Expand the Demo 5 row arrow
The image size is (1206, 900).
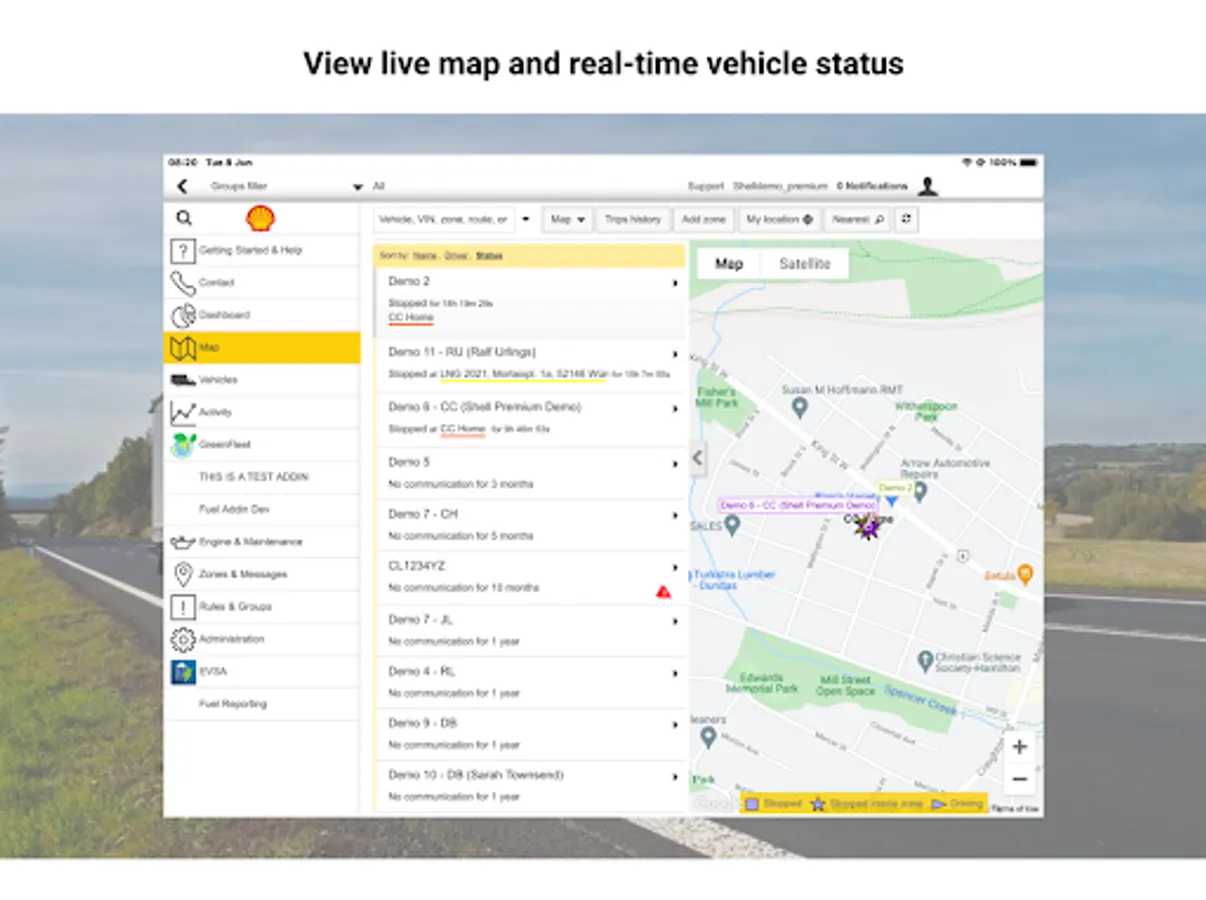point(675,464)
